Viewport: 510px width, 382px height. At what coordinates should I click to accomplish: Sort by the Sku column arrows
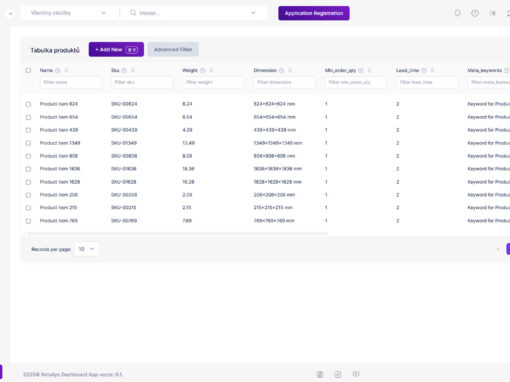(133, 70)
